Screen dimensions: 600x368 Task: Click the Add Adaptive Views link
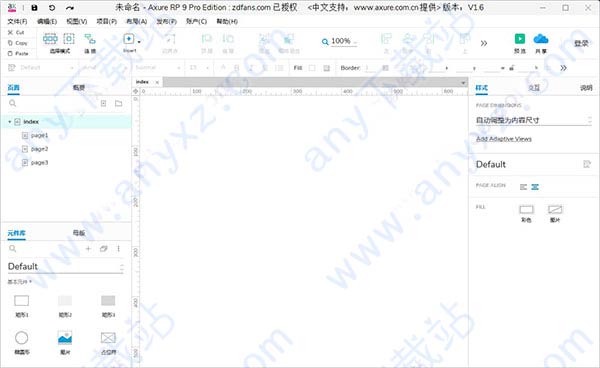pos(504,139)
